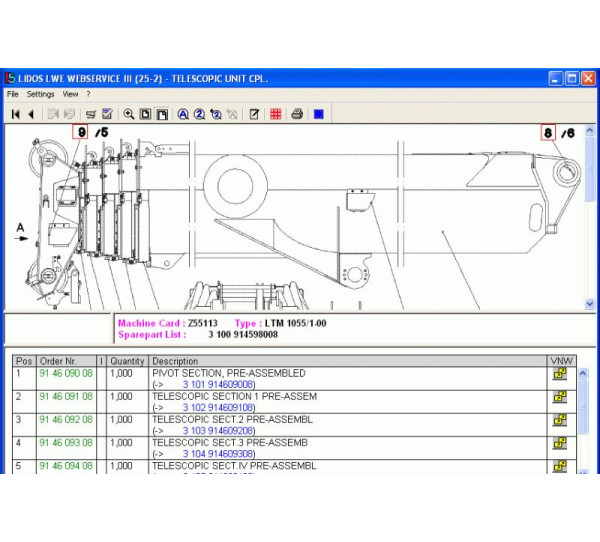Click the circled 2 toolbar icon
The image size is (600, 542).
coord(199,114)
